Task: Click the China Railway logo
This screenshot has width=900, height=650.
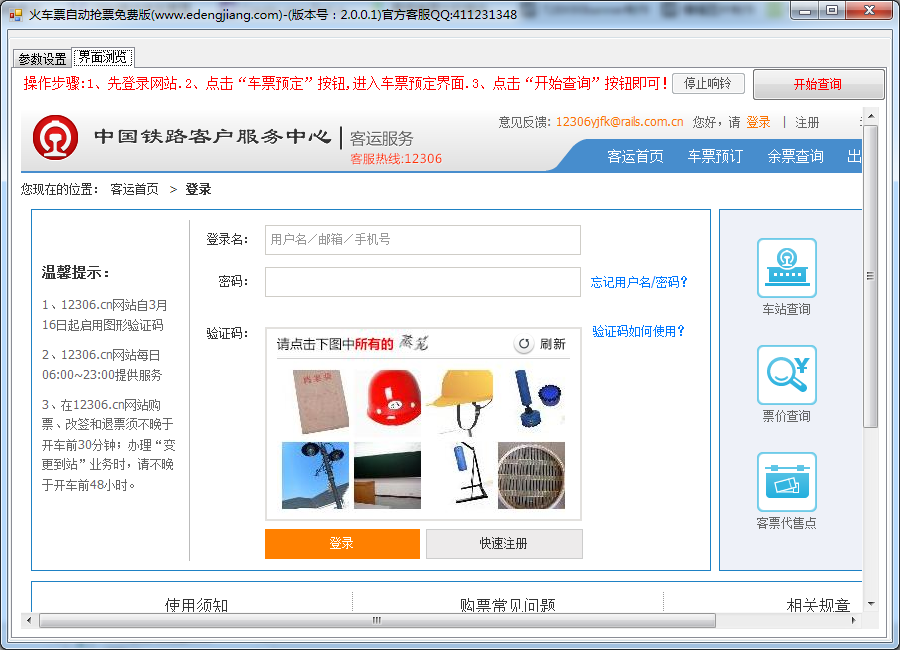Action: point(55,138)
